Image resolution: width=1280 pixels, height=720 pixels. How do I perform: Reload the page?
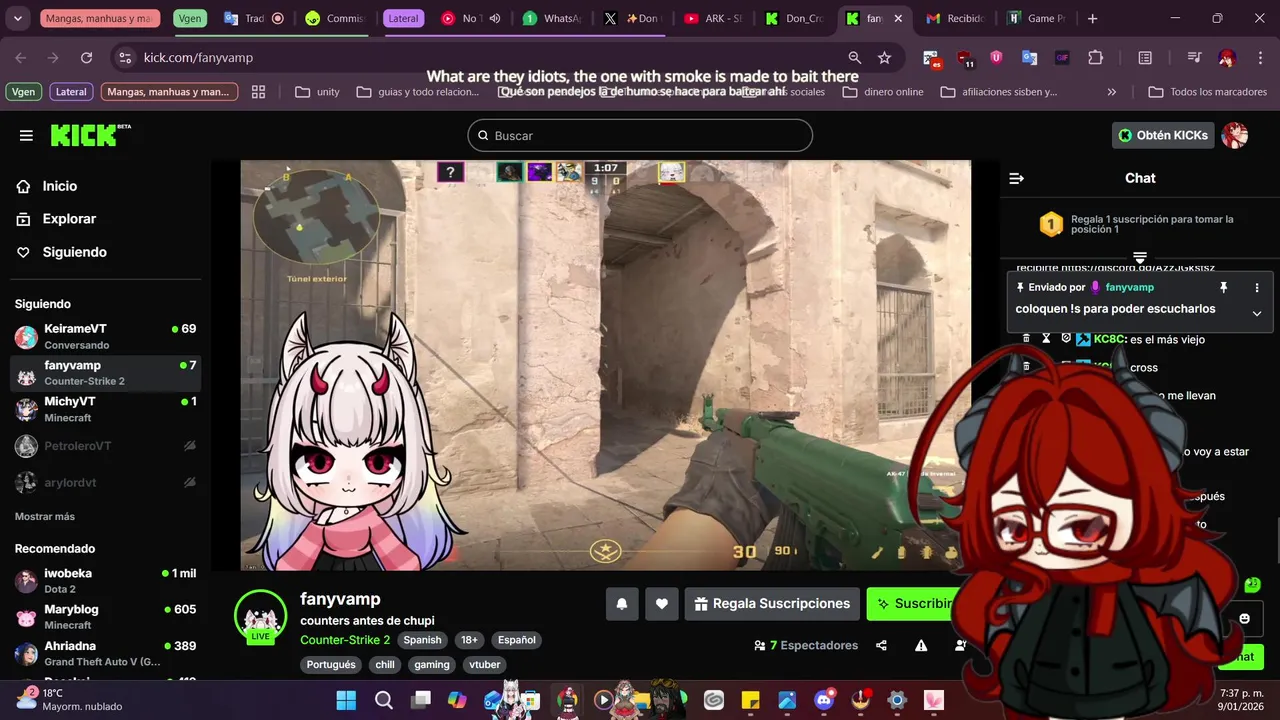pos(86,58)
